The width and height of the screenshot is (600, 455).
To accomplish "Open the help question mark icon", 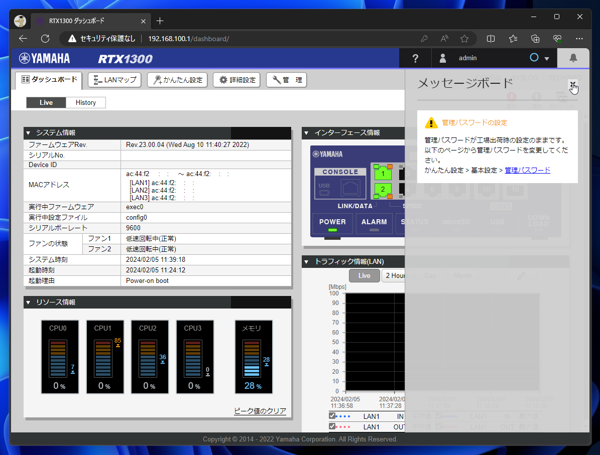I will pyautogui.click(x=415, y=59).
